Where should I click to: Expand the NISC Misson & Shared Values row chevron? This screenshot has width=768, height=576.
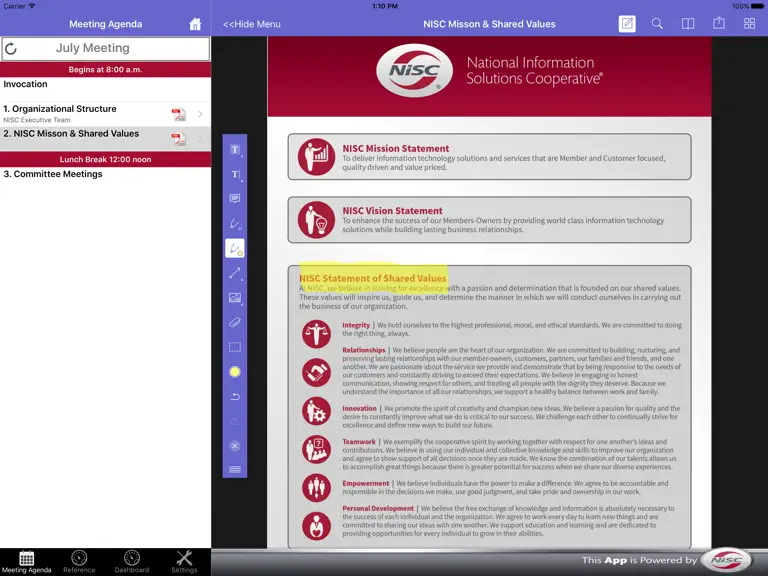200,139
